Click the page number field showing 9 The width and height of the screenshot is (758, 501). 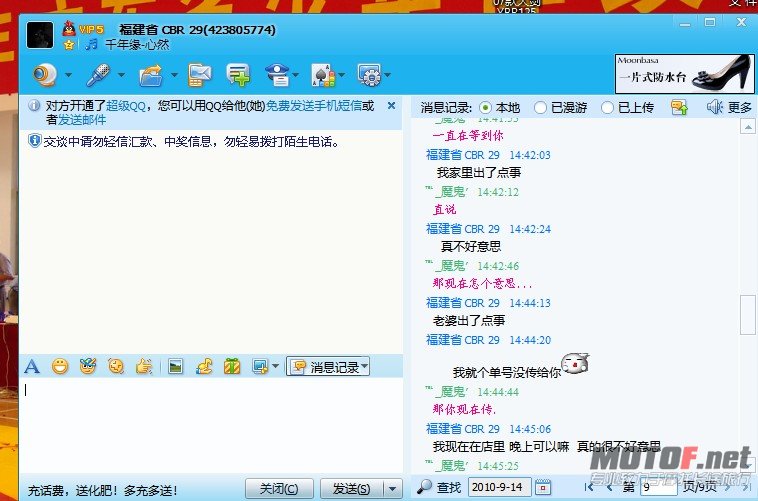point(658,487)
